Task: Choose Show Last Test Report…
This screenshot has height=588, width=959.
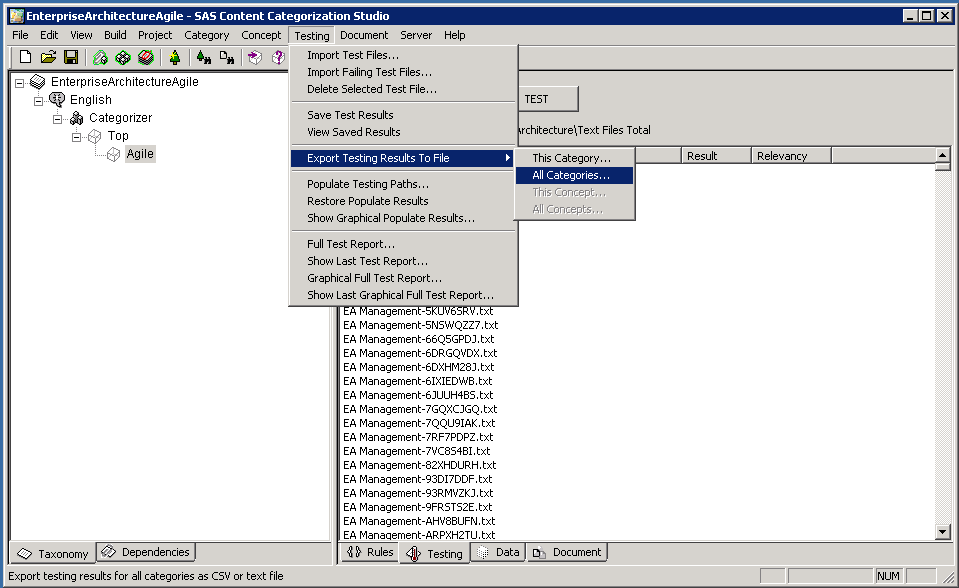Action: (403, 261)
